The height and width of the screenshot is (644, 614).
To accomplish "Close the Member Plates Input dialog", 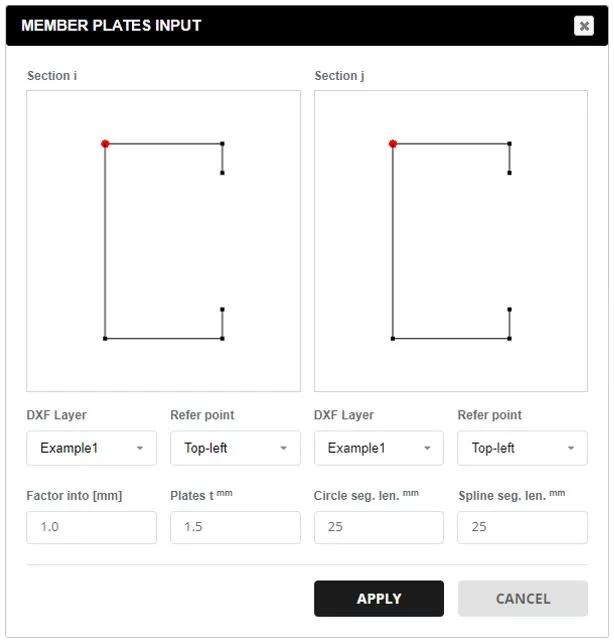I will pos(583,26).
